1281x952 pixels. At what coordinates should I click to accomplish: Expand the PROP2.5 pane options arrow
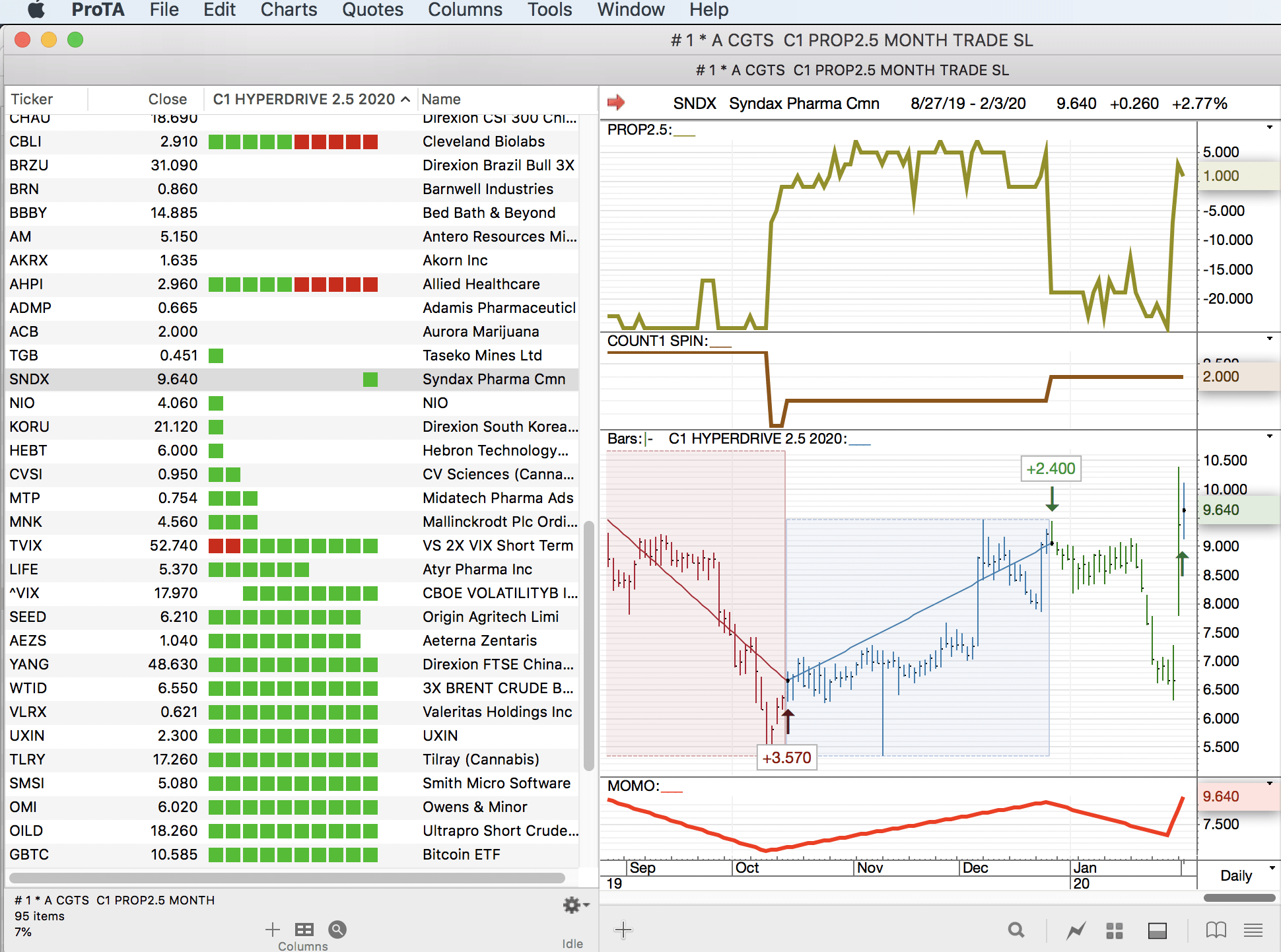[1269, 127]
